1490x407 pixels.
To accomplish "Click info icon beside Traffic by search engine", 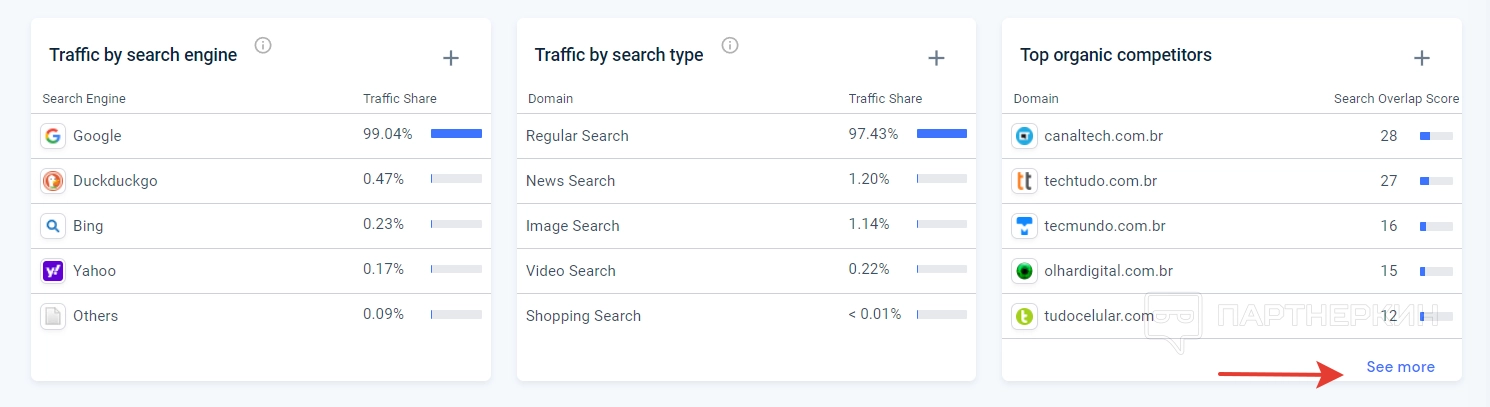I will coord(263,45).
